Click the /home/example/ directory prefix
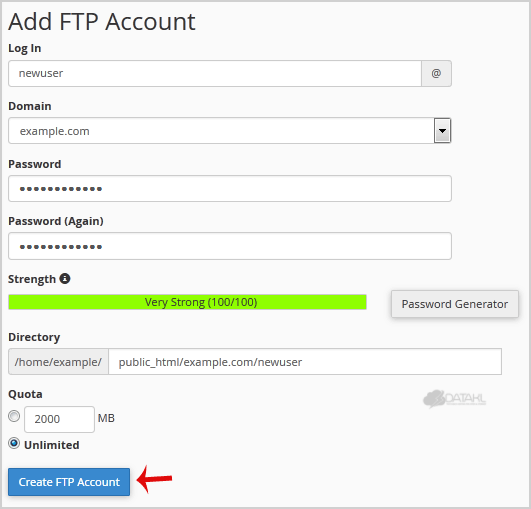 (58, 362)
